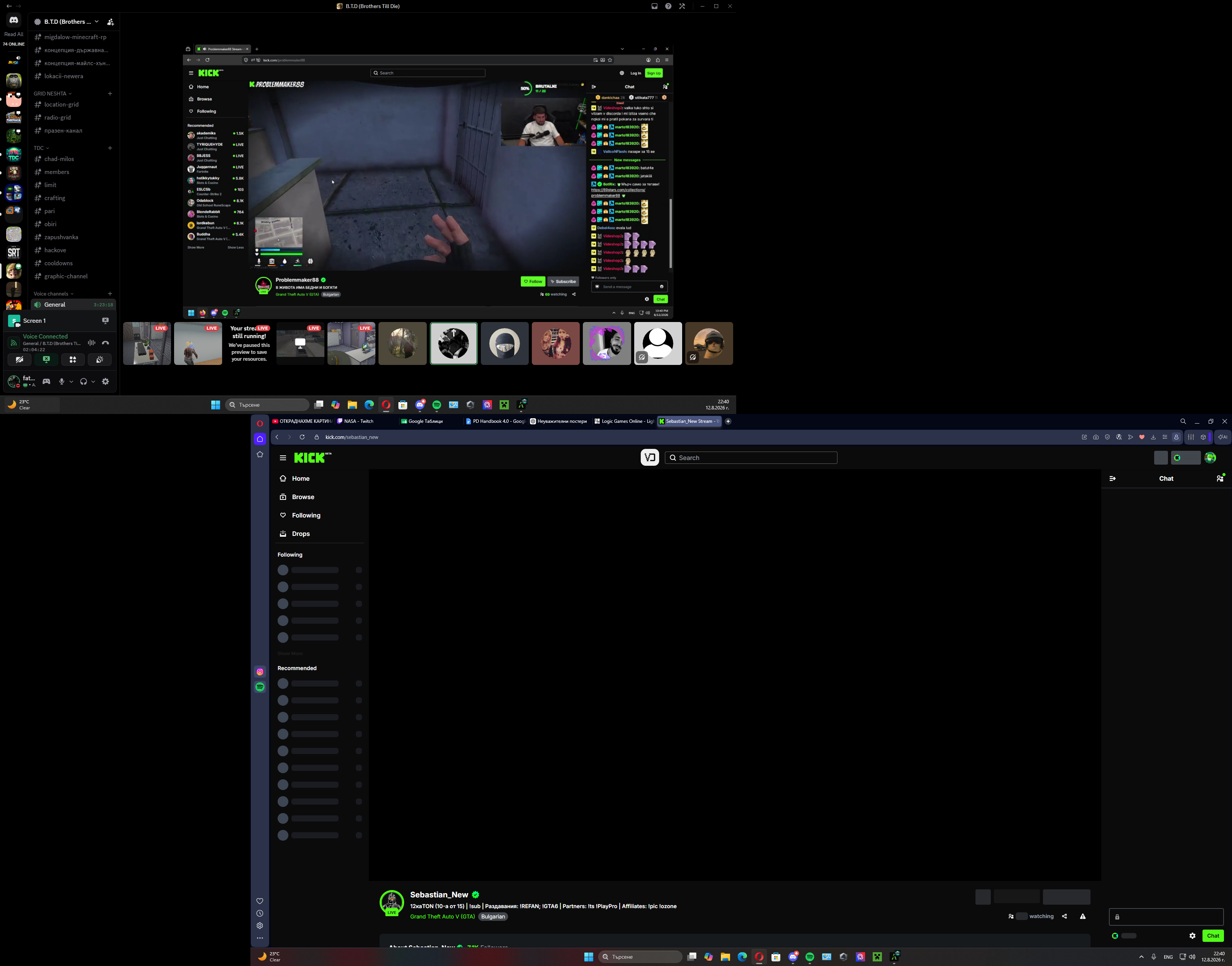Open Opera Aria AI button
Viewport: 1232px width, 966px height.
pos(1222,437)
